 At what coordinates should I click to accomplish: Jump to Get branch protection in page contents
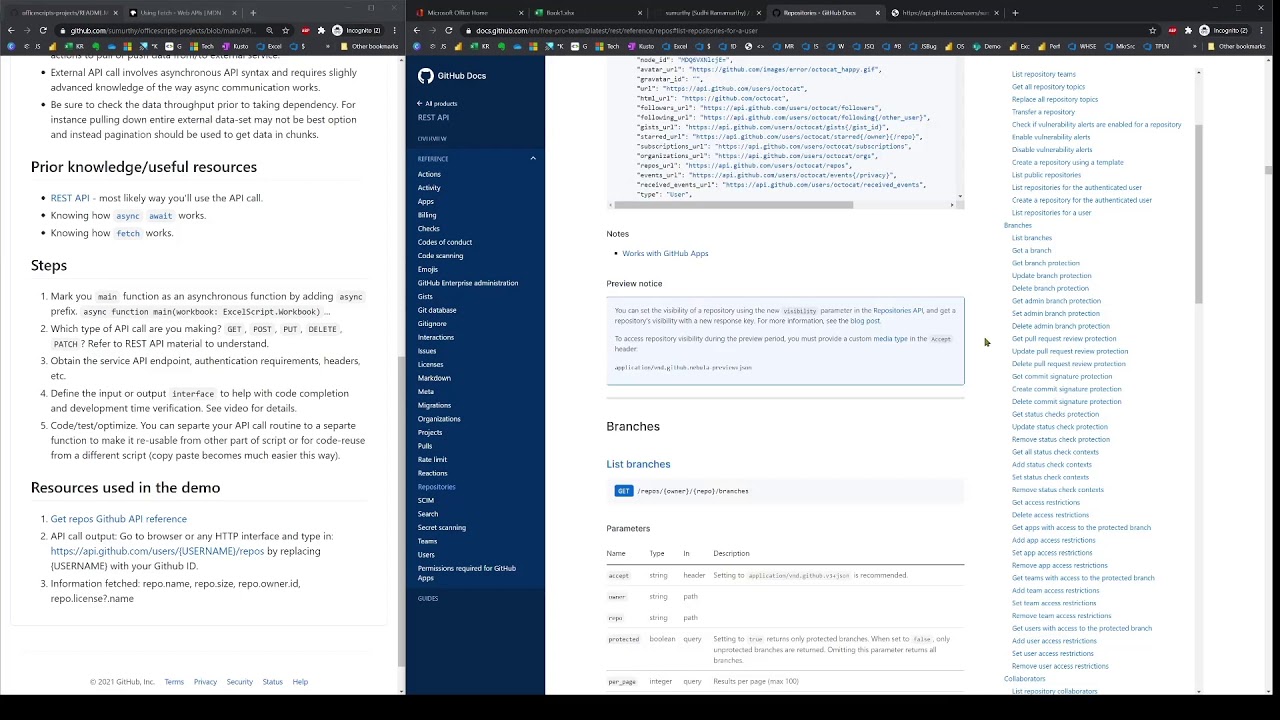pyautogui.click(x=1046, y=263)
